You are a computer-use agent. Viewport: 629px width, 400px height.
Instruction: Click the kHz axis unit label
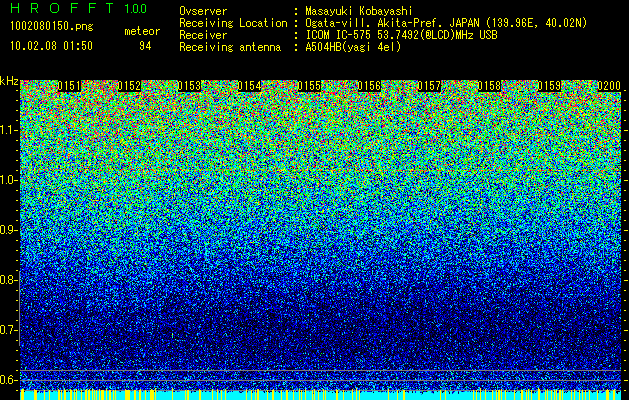coord(9,81)
